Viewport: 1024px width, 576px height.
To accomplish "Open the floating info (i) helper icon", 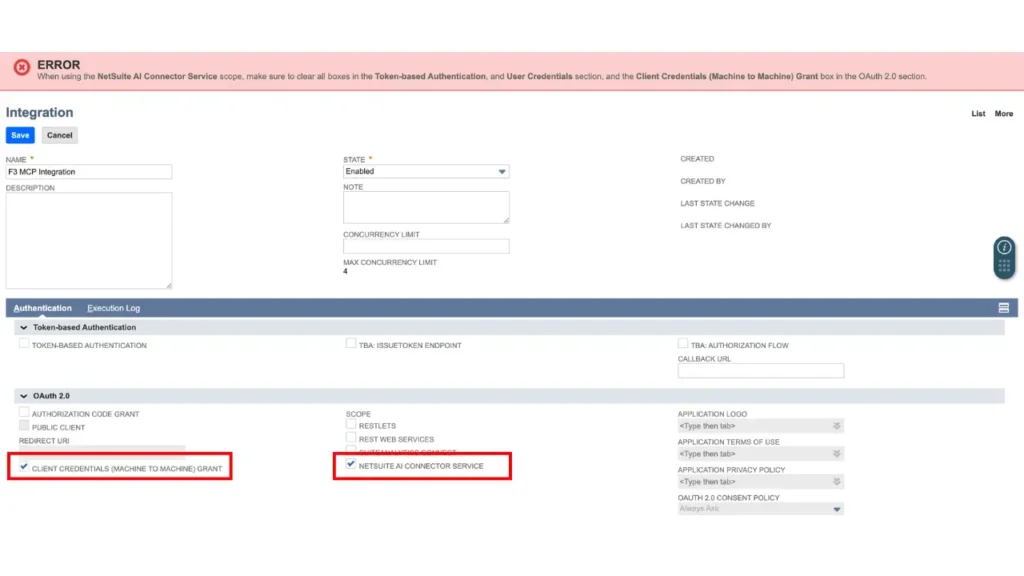I will pyautogui.click(x=1004, y=246).
